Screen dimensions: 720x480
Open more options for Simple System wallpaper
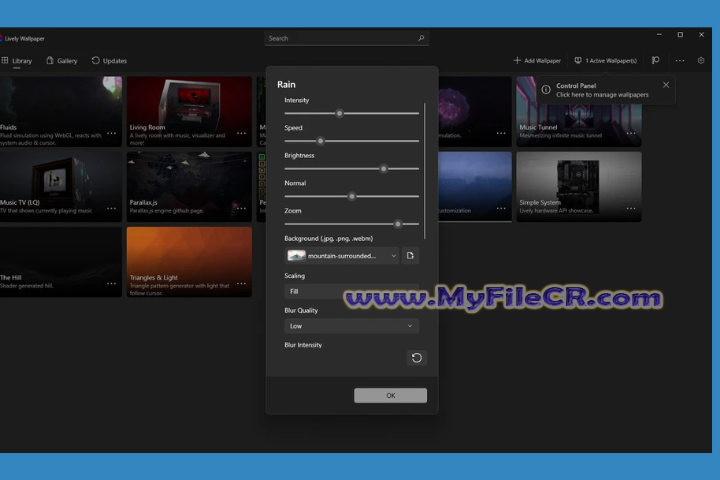[631, 209]
